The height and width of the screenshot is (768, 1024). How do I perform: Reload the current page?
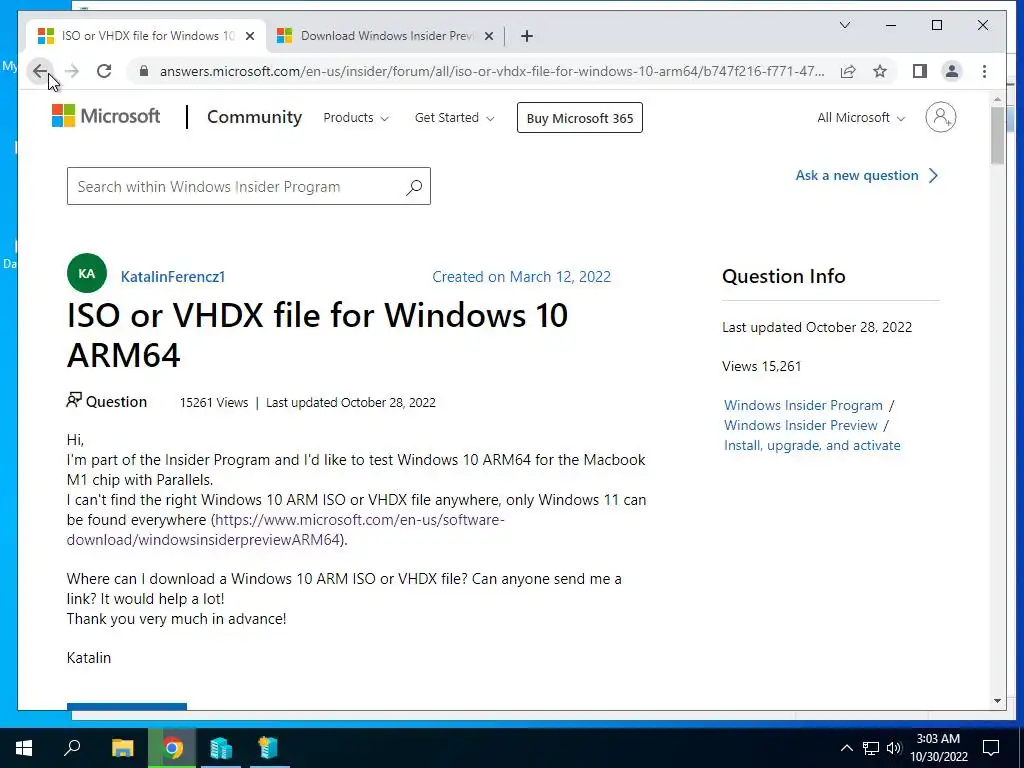104,71
